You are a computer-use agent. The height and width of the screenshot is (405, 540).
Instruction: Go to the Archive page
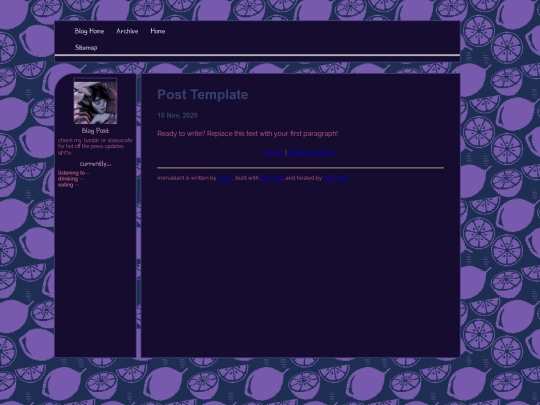(127, 31)
